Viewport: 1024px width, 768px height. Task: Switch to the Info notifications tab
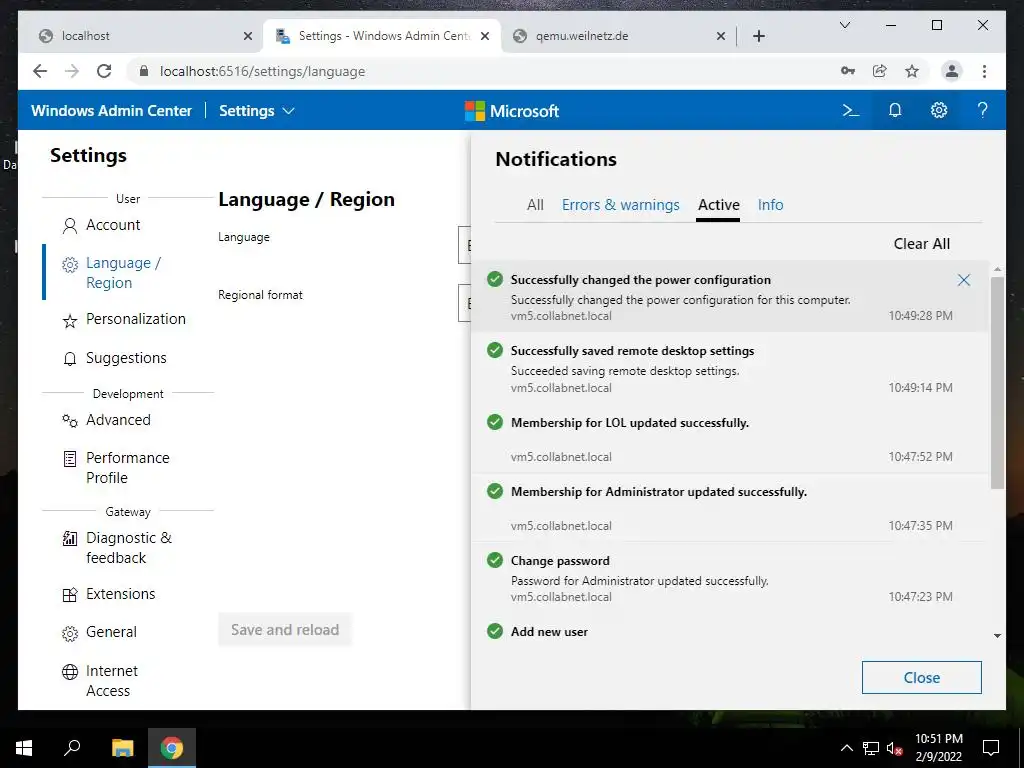770,205
